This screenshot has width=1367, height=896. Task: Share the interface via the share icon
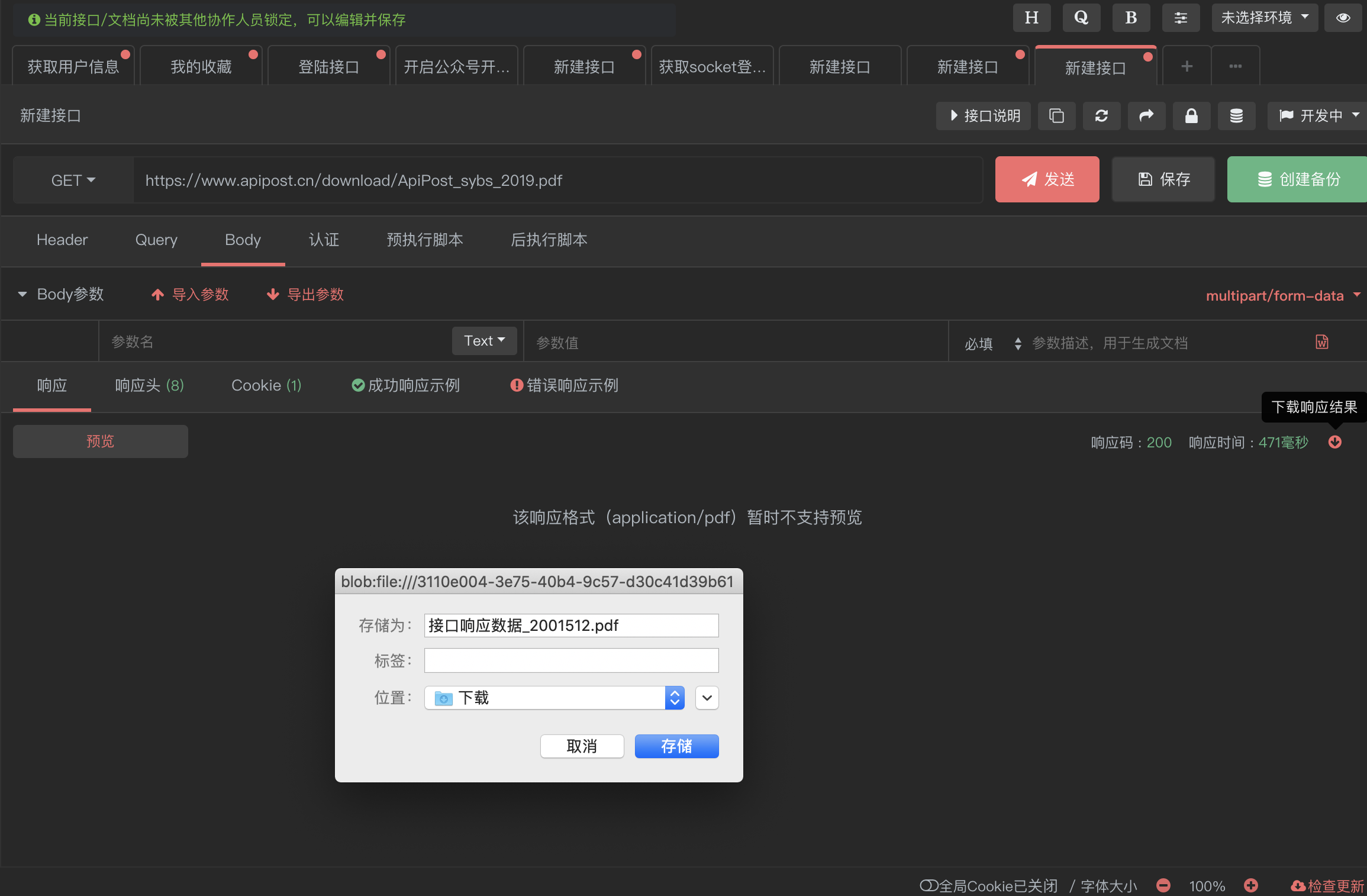[1146, 116]
